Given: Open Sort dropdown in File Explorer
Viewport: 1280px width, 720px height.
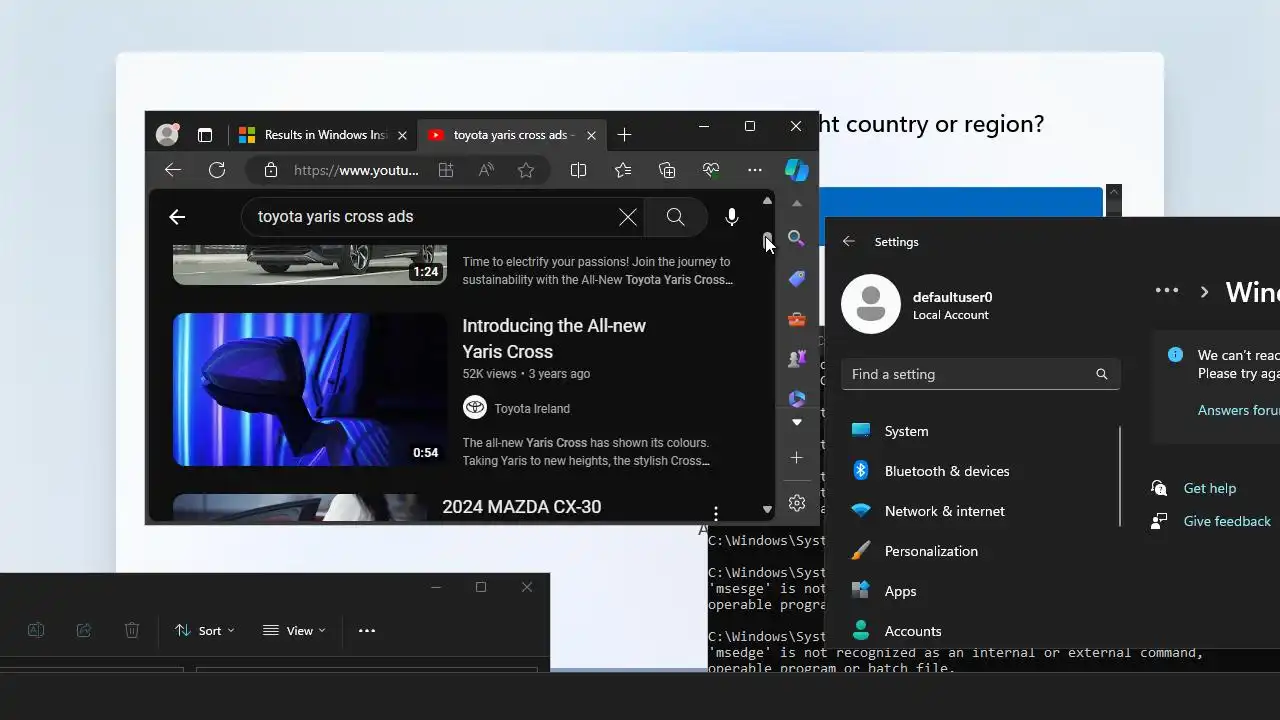Looking at the screenshot, I should (x=204, y=631).
